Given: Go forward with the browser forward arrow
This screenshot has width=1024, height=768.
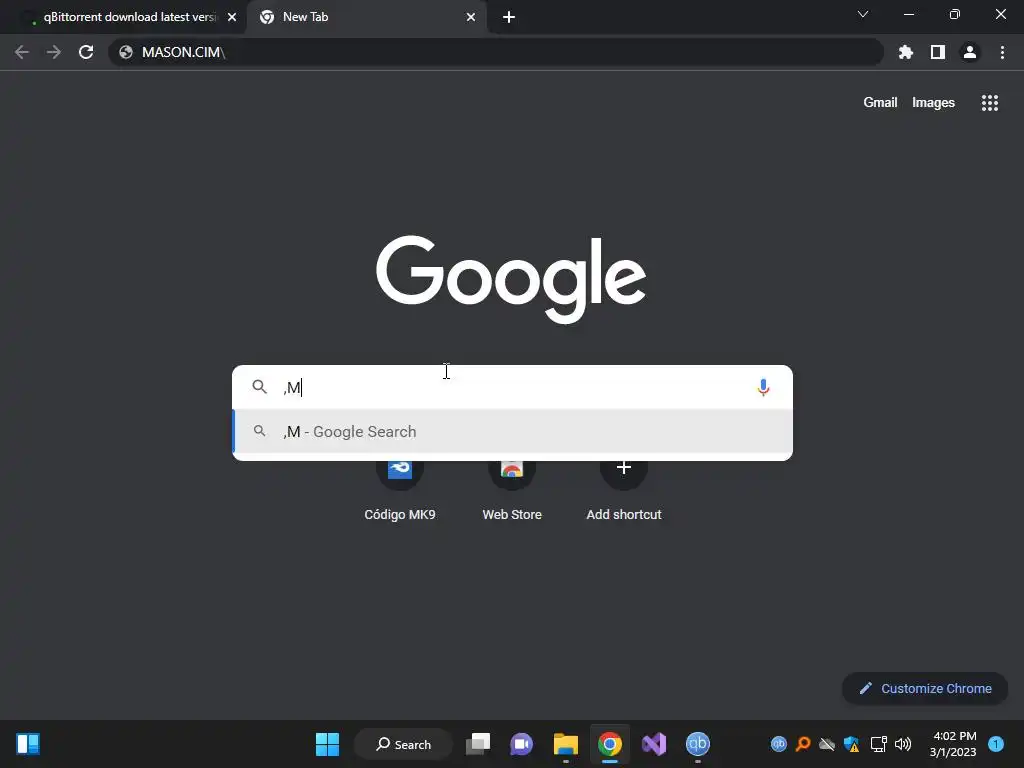Looking at the screenshot, I should [x=54, y=52].
